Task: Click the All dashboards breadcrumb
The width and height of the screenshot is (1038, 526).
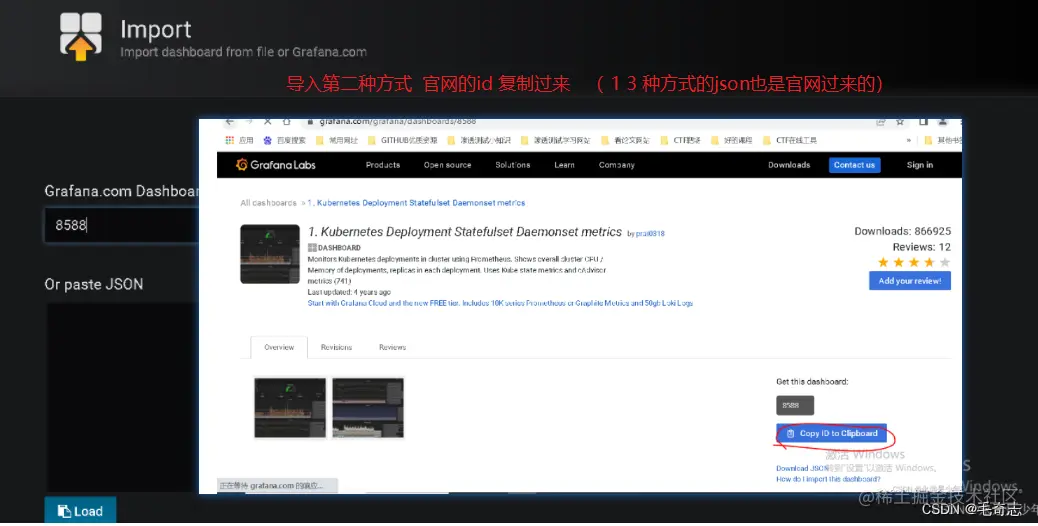Action: coord(268,203)
